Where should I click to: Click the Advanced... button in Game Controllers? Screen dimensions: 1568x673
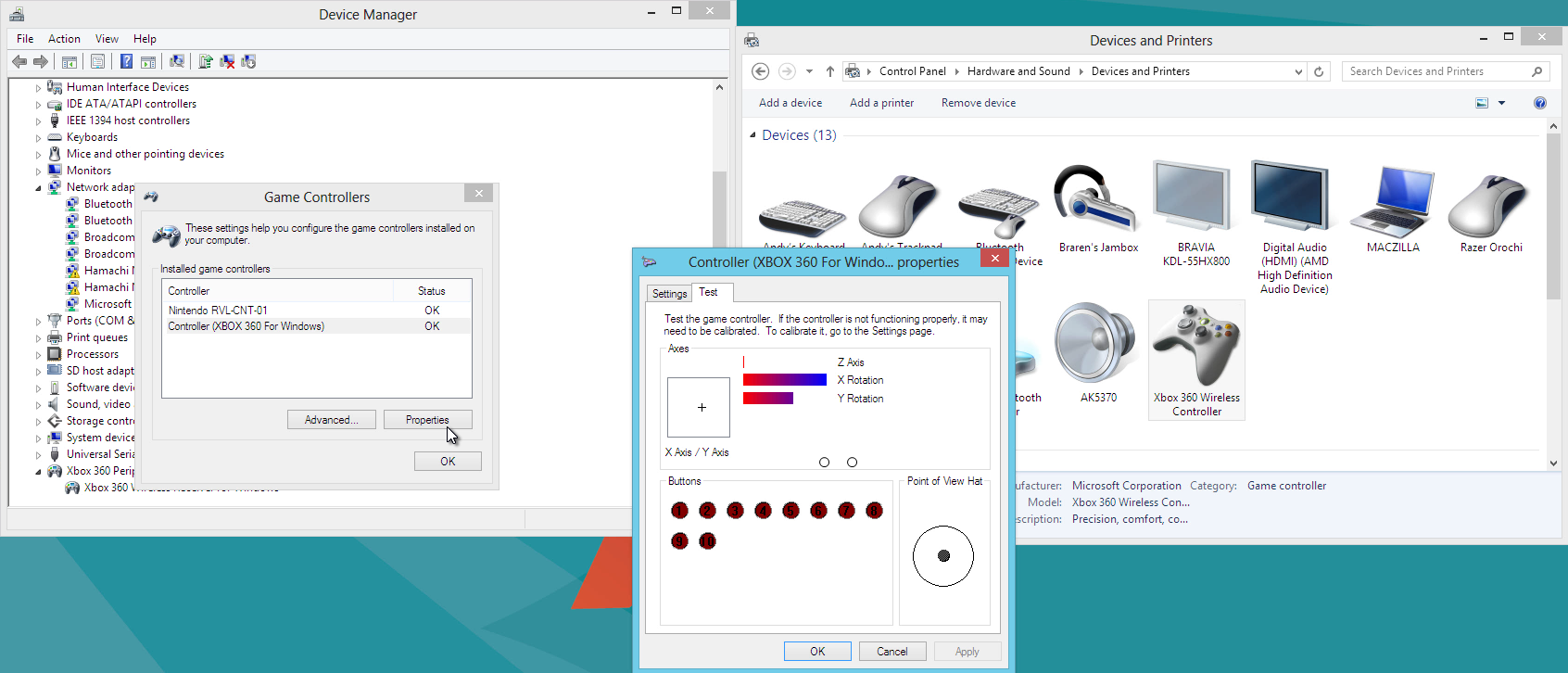(332, 420)
